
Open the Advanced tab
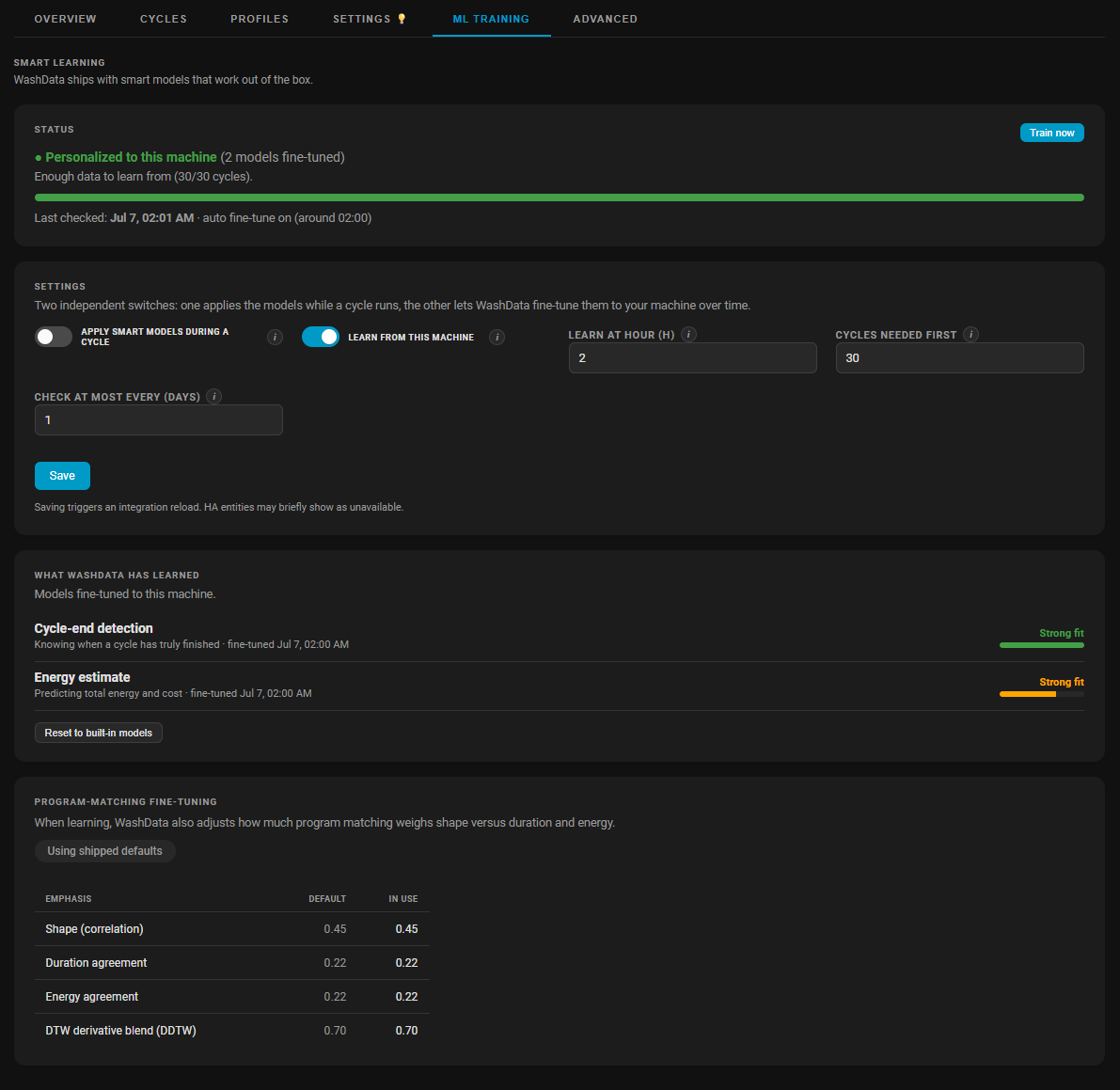[605, 19]
